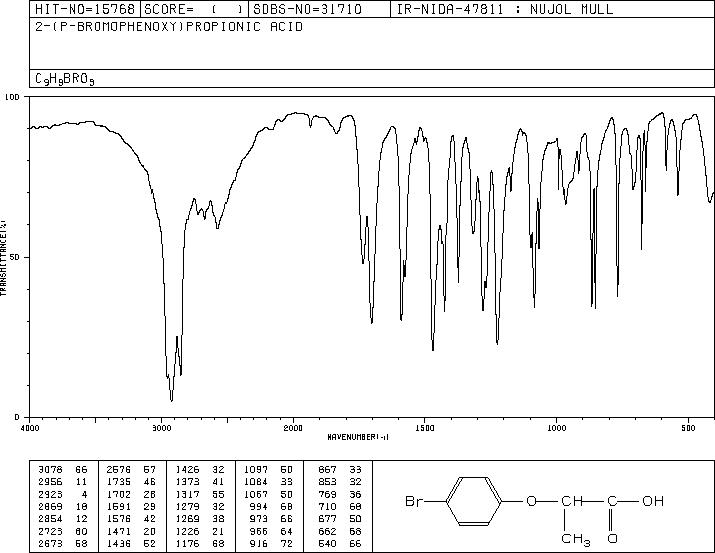The image size is (715, 553).
Task: Click the 3078 peak table entry
Action: (x=51, y=470)
